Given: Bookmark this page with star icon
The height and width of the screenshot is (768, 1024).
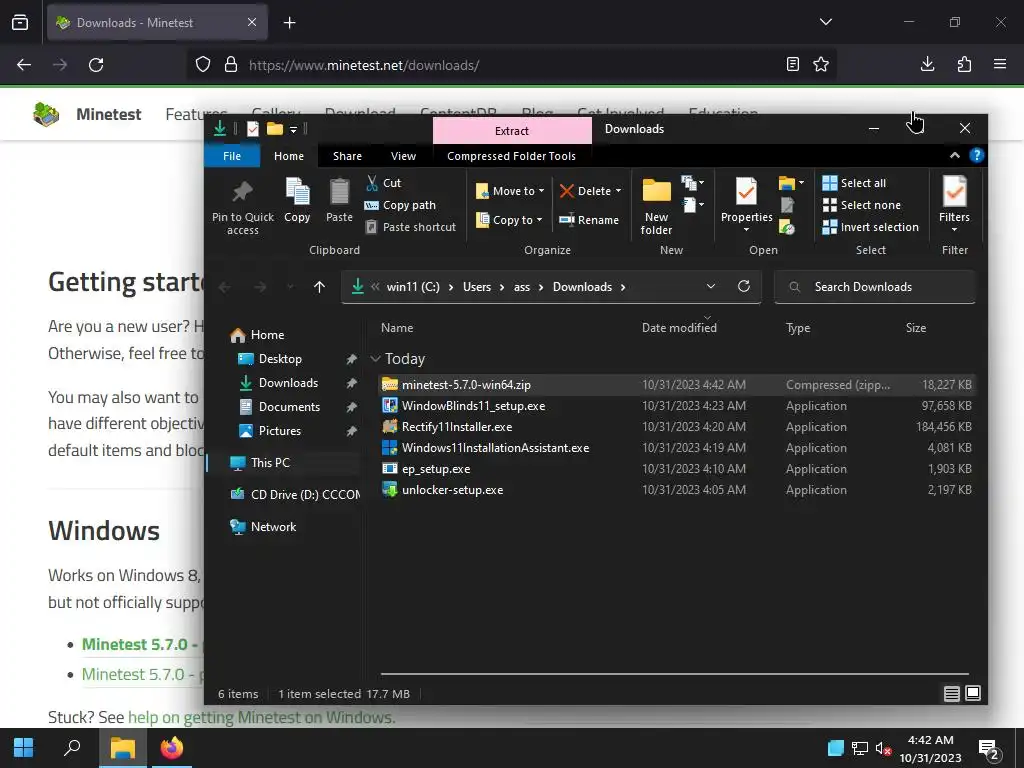Looking at the screenshot, I should 821,65.
